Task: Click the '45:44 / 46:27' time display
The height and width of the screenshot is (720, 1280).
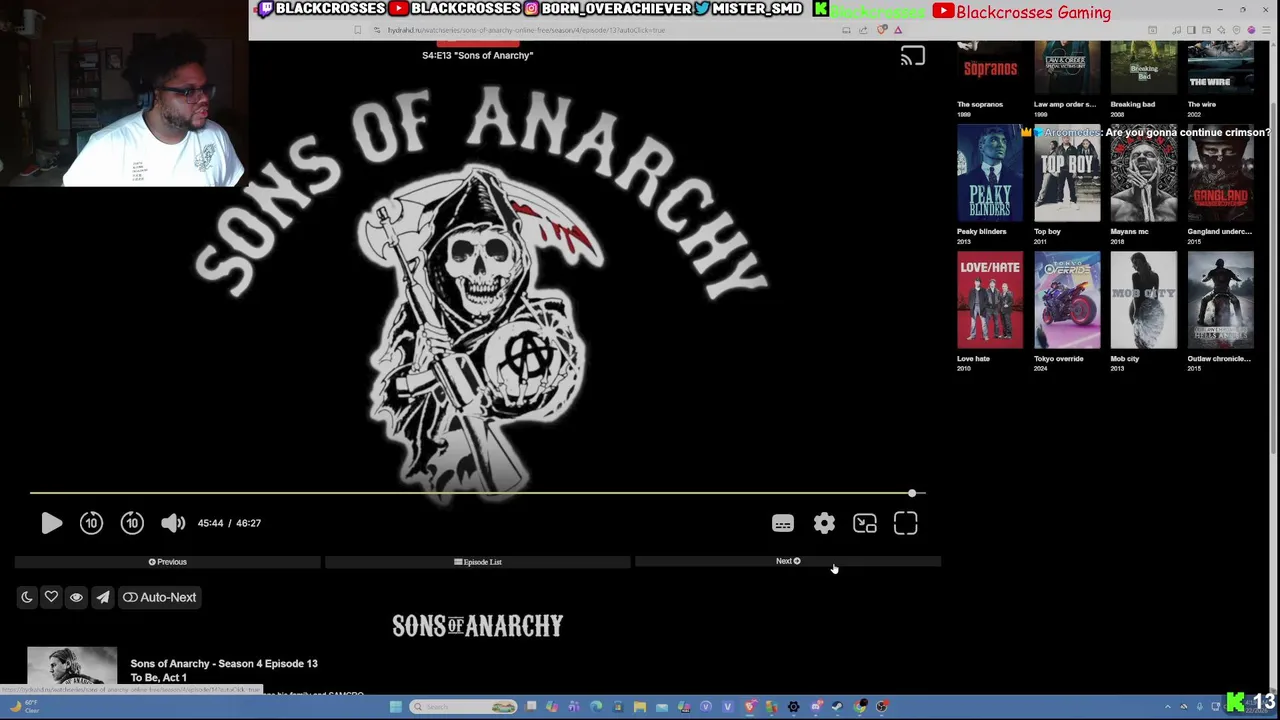Action: [x=229, y=523]
